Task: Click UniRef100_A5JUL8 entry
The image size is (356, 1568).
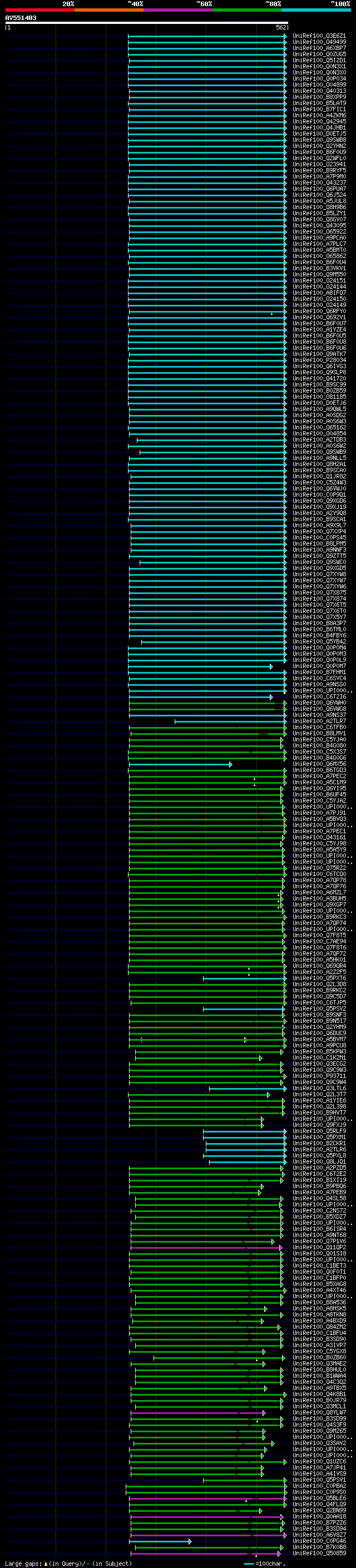Action: (319, 201)
